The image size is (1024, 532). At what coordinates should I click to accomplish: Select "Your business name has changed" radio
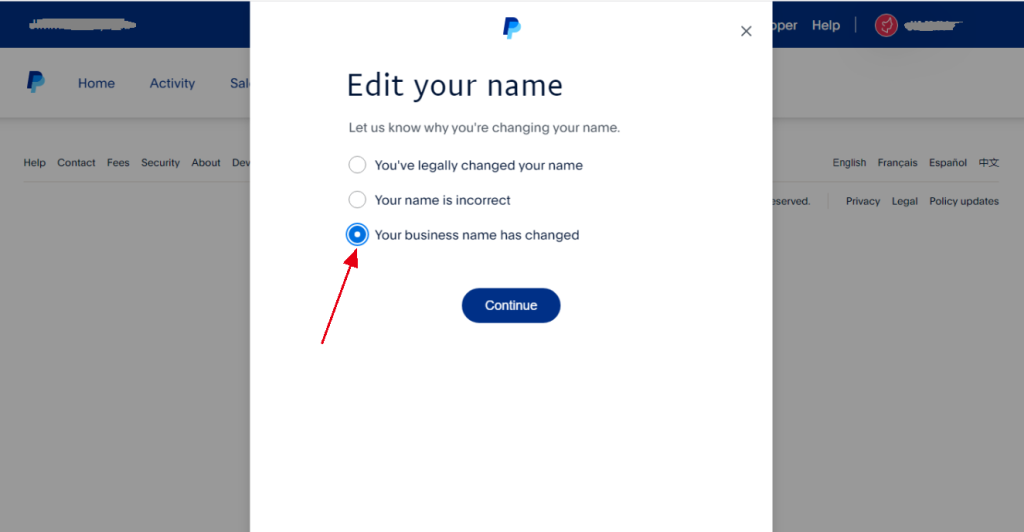[x=357, y=235]
